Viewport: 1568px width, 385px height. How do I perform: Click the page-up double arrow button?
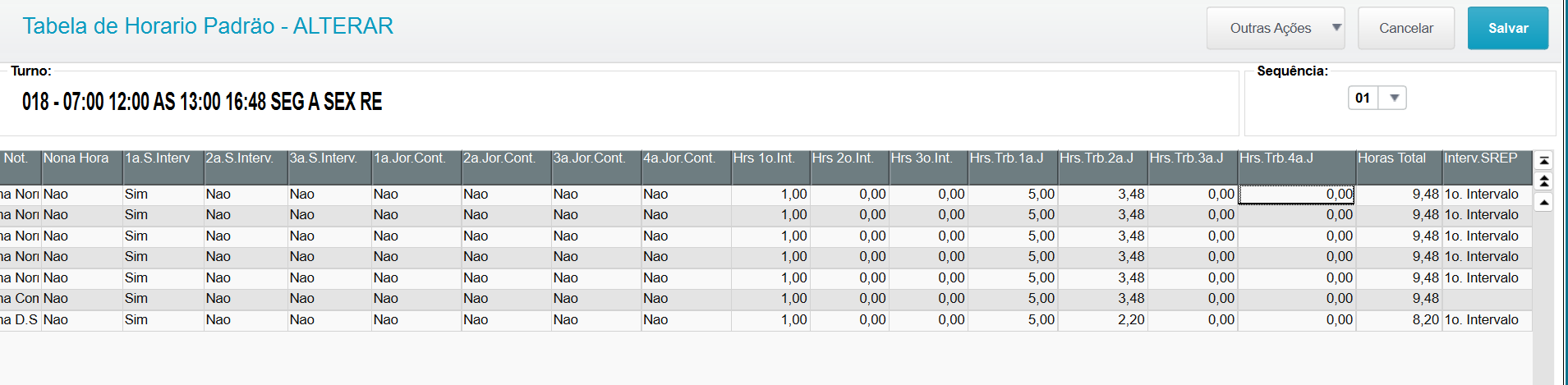tap(1543, 181)
